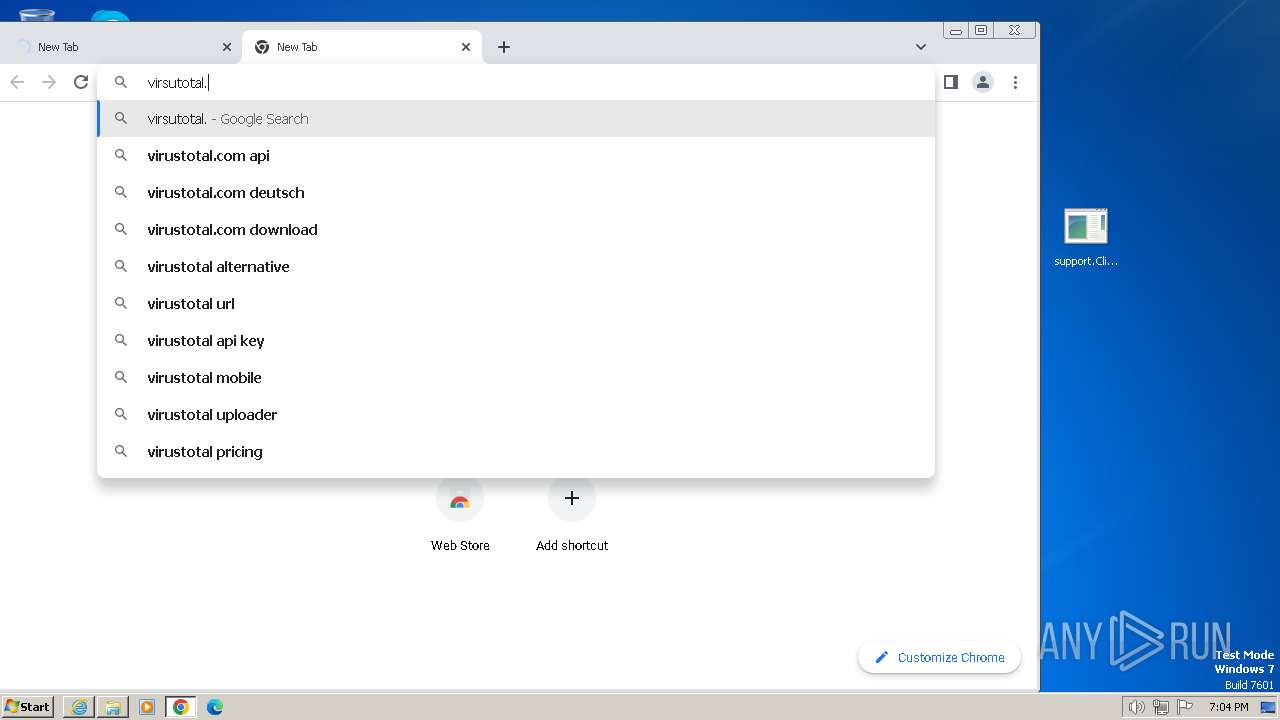Choose the 'virustotal mobile' suggestion

(516, 378)
